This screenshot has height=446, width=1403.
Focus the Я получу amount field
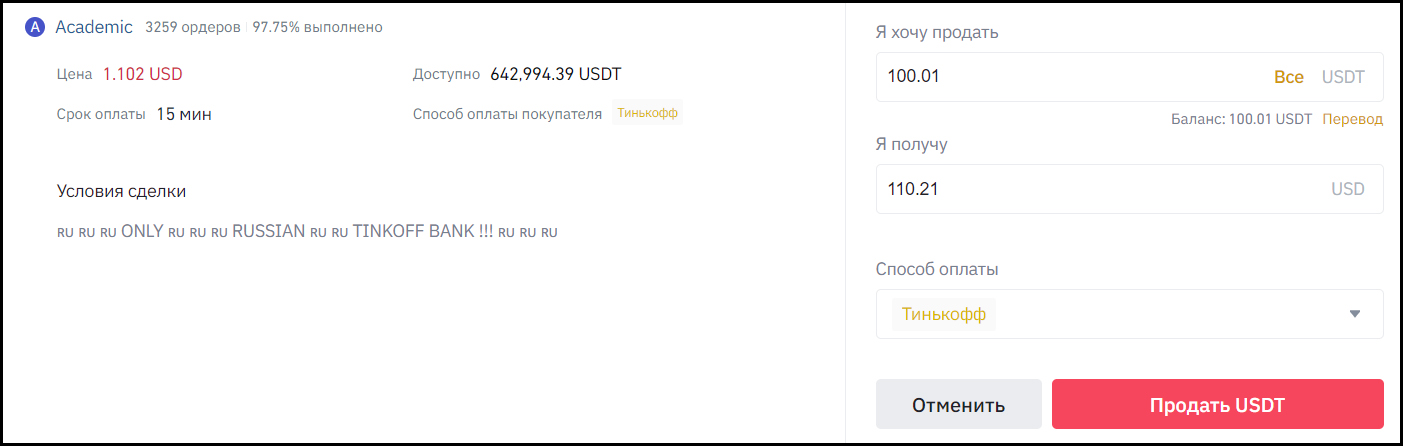pos(1129,189)
